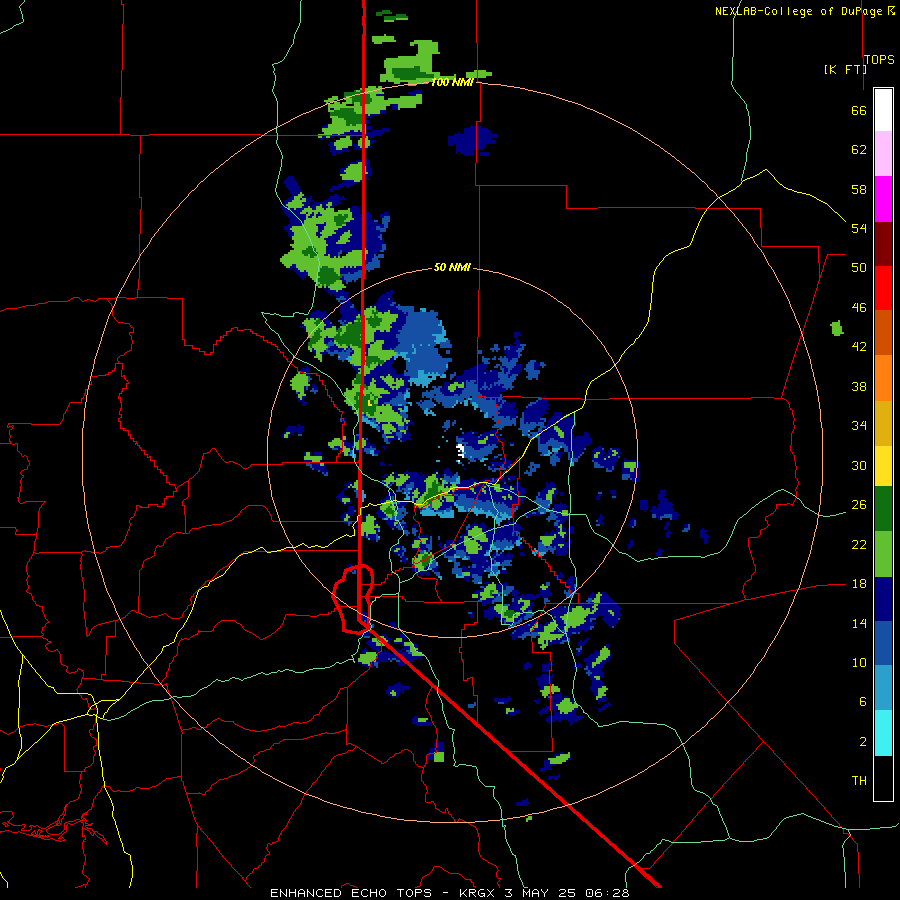
Task: Click the 14 value on legend scale
Action: [859, 623]
